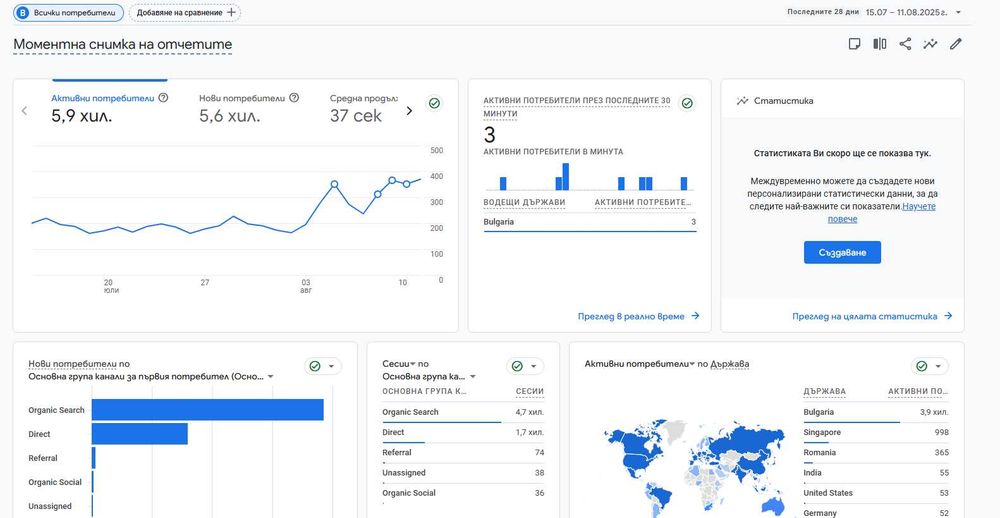This screenshot has width=1000, height=518.
Task: Click United States row in country table
Action: coord(876,493)
